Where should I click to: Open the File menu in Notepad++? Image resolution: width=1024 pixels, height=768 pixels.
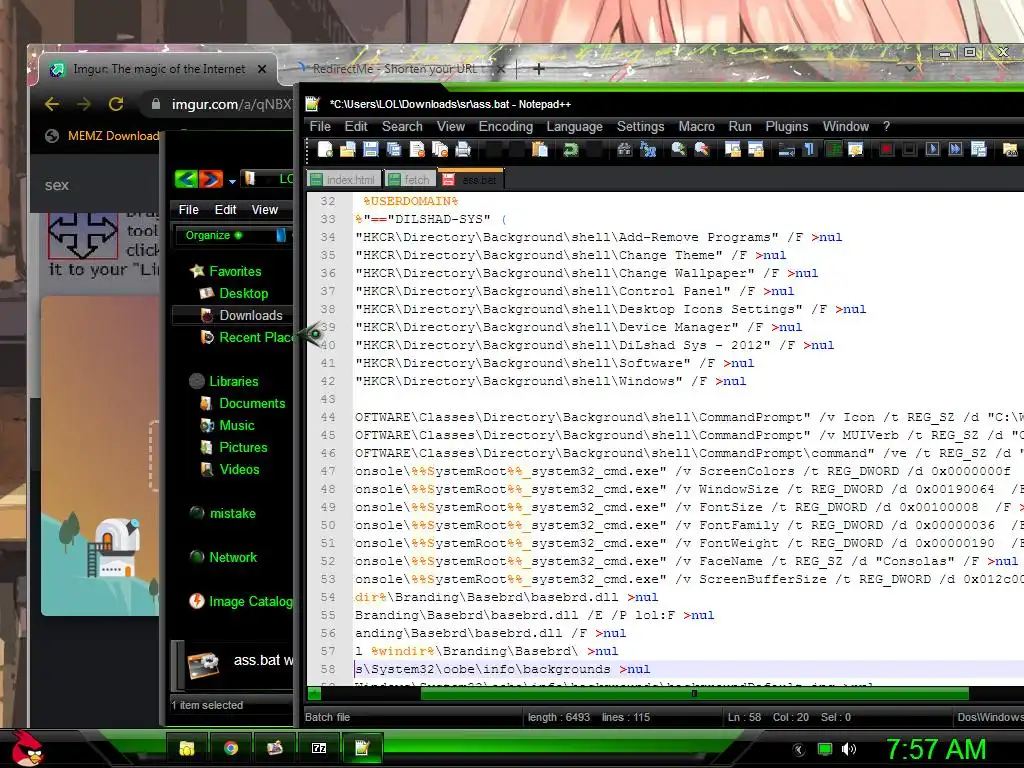pyautogui.click(x=320, y=127)
